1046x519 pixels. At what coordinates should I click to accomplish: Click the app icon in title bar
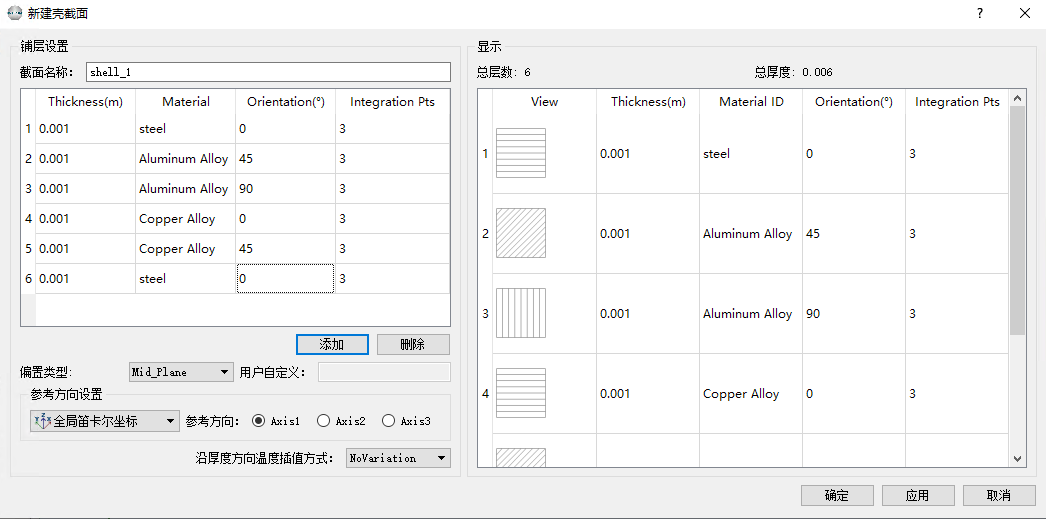tap(14, 13)
